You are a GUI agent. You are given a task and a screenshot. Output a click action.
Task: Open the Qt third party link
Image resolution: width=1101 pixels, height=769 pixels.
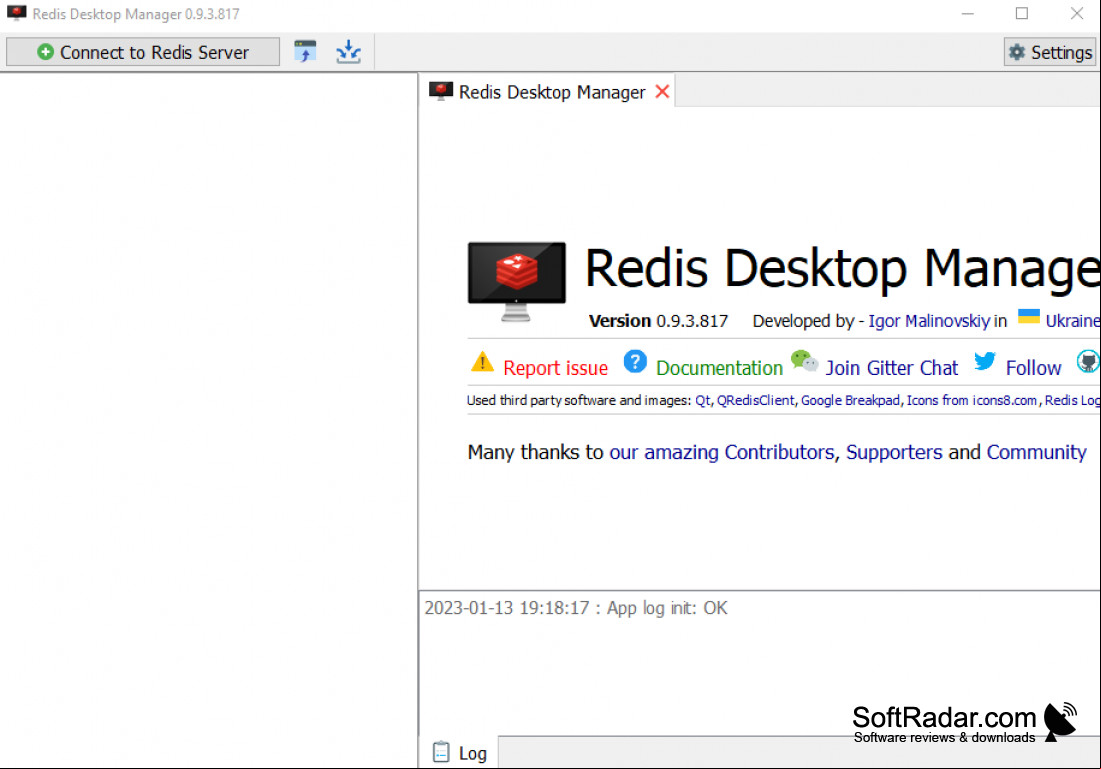702,400
